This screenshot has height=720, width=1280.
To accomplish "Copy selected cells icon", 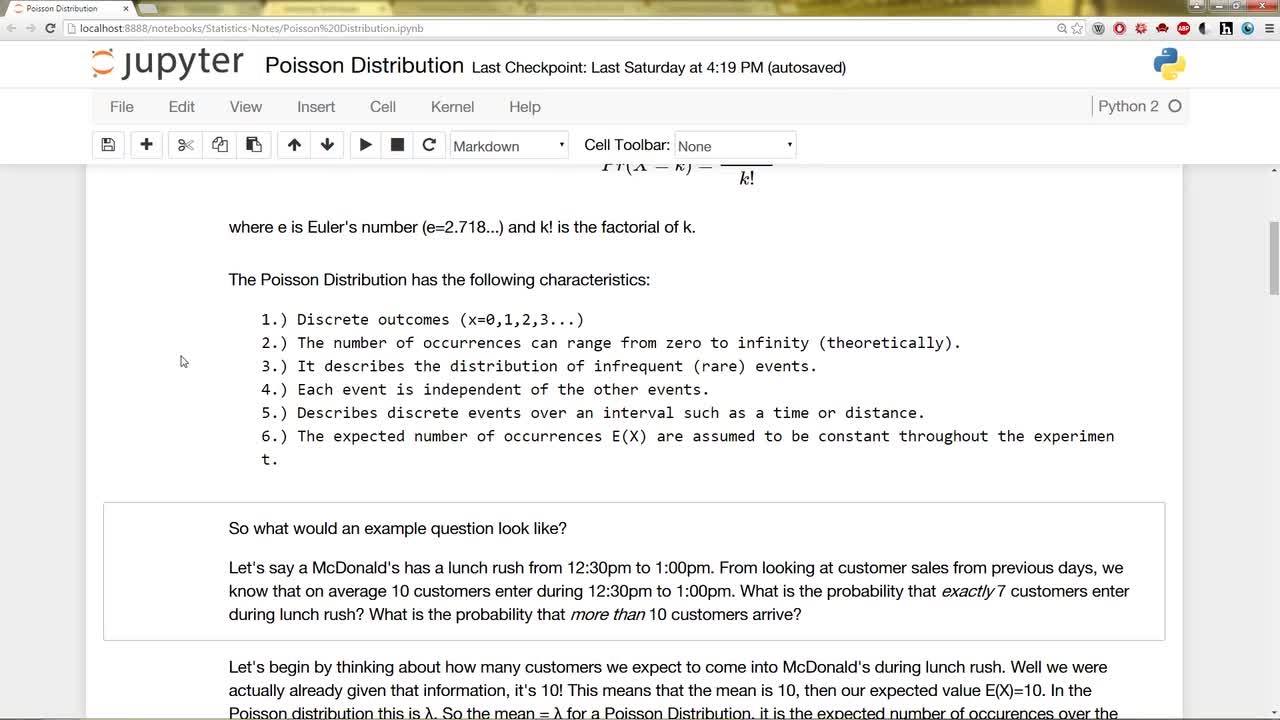I will pyautogui.click(x=220, y=145).
